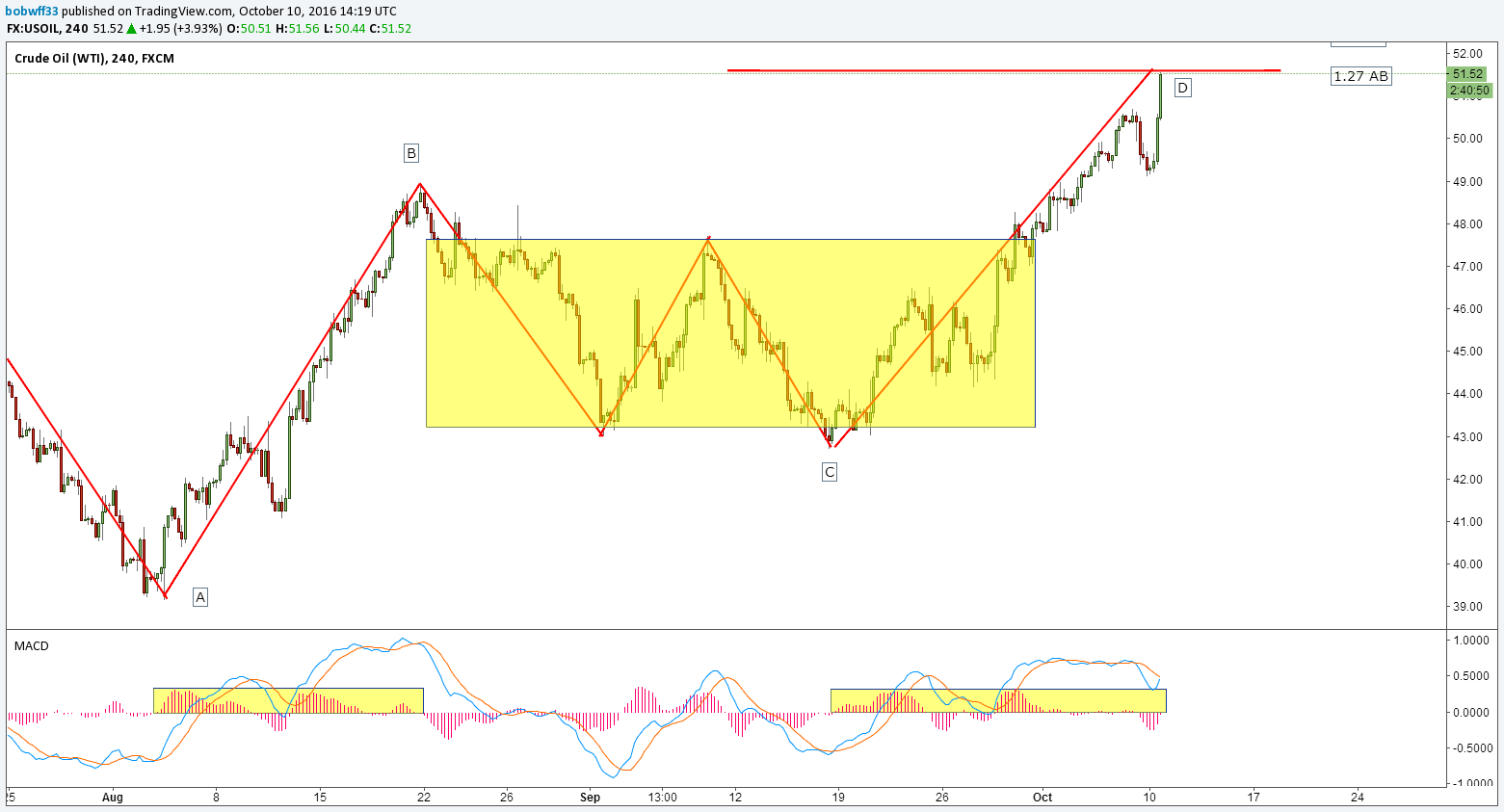Click the 22 date label on time axis
Image resolution: width=1504 pixels, height=812 pixels.
[424, 797]
